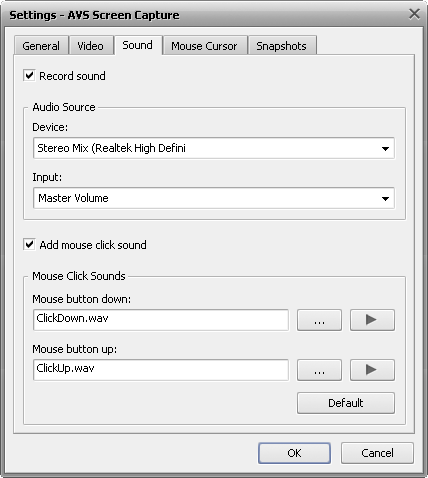Focus the ClickUp.wav text field
The height and width of the screenshot is (478, 428).
pos(161,370)
